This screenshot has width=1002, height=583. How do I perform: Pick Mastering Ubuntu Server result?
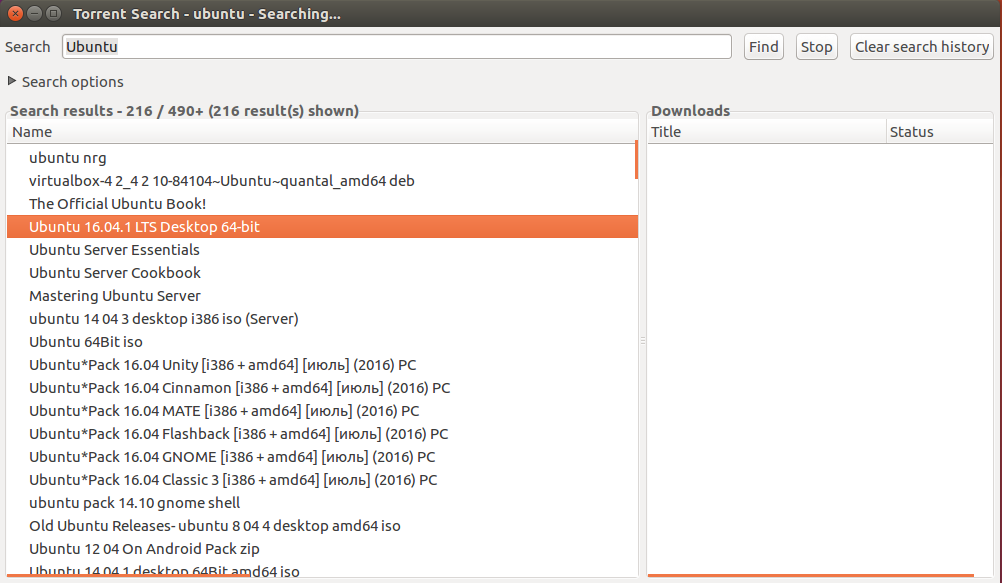pos(115,296)
